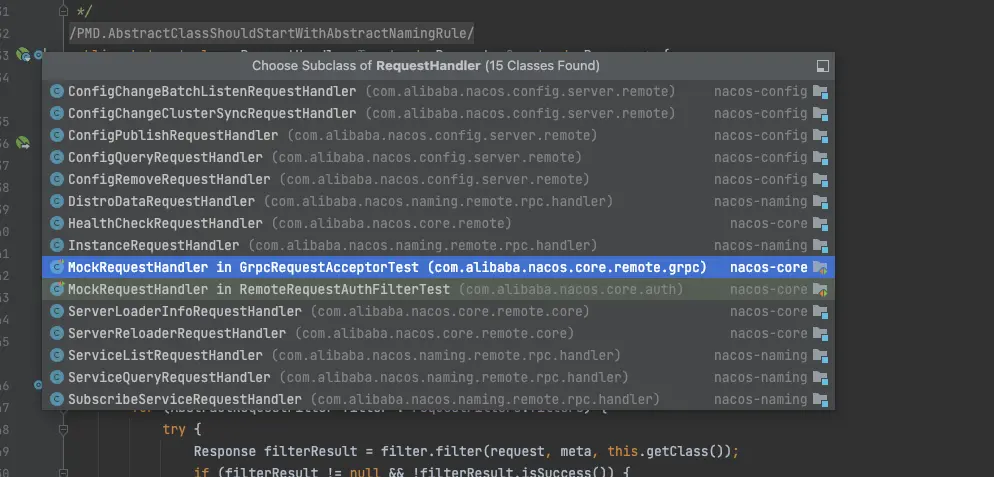The height and width of the screenshot is (477, 994).
Task: Click class icon of ConfigQueryRequestHandler
Action: (57, 157)
